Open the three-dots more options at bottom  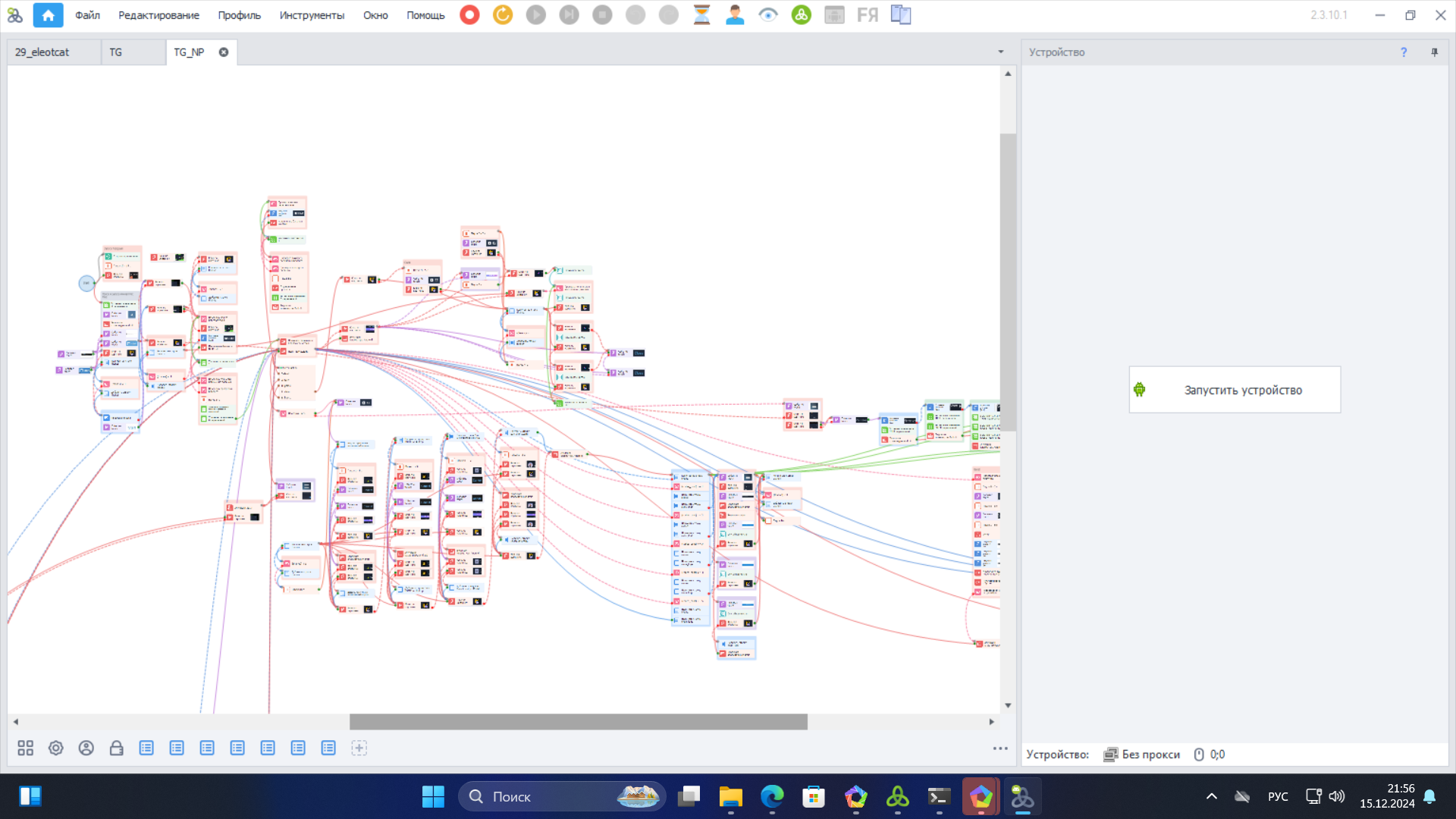(1000, 748)
